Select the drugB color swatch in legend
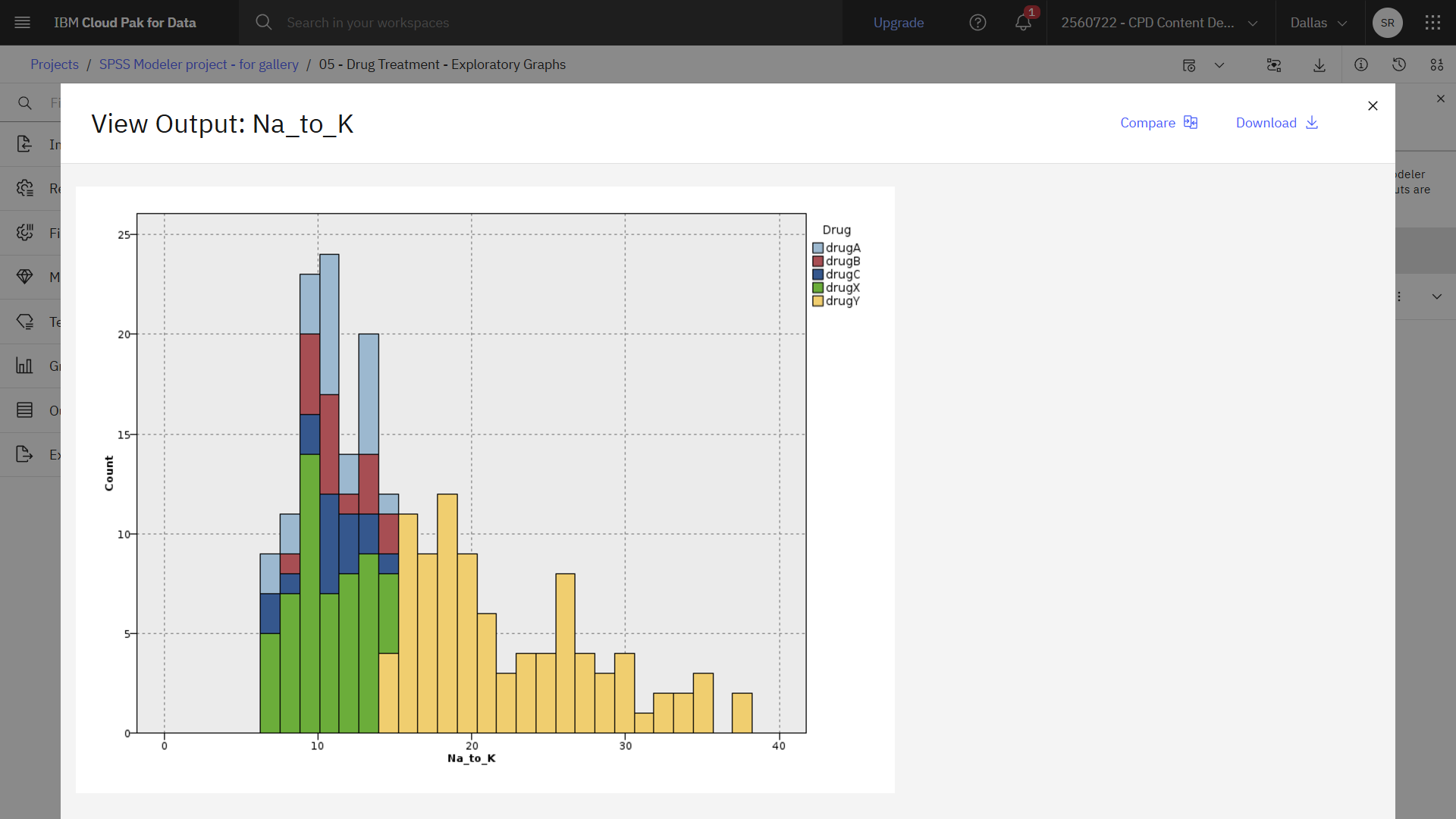Viewport: 1456px width, 819px height. coord(818,261)
